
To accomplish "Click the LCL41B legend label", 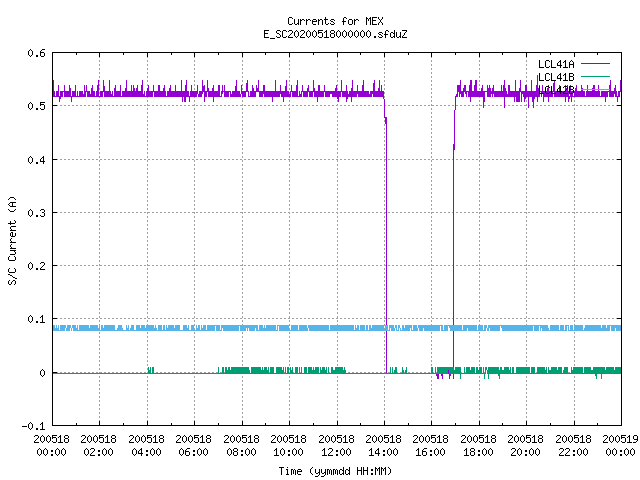I will 556,77.
